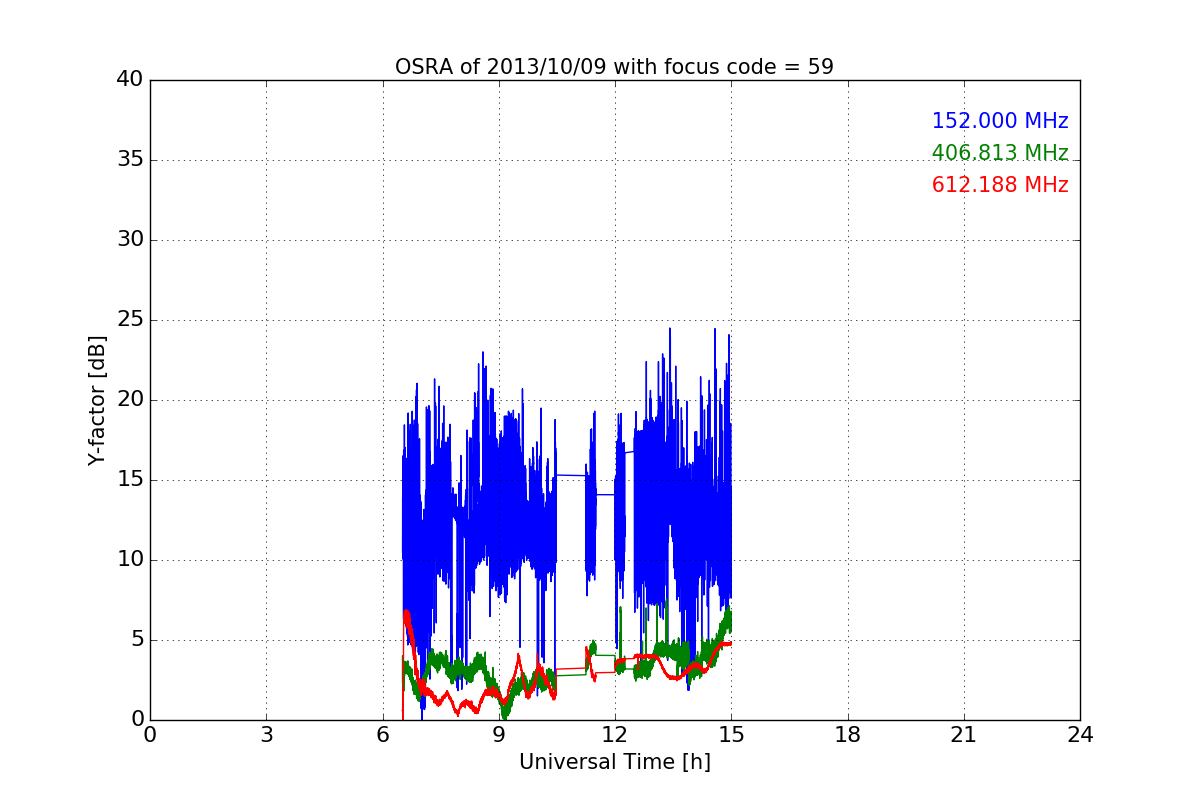Viewport: 1200px width, 800px height.
Task: Click x-axis tick label 0
Action: coord(150,735)
